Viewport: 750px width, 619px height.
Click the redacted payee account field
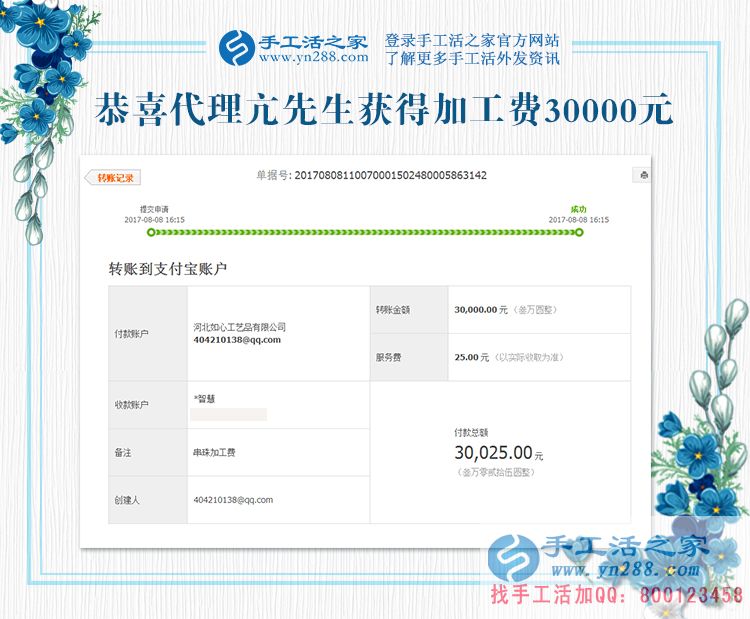click(229, 414)
